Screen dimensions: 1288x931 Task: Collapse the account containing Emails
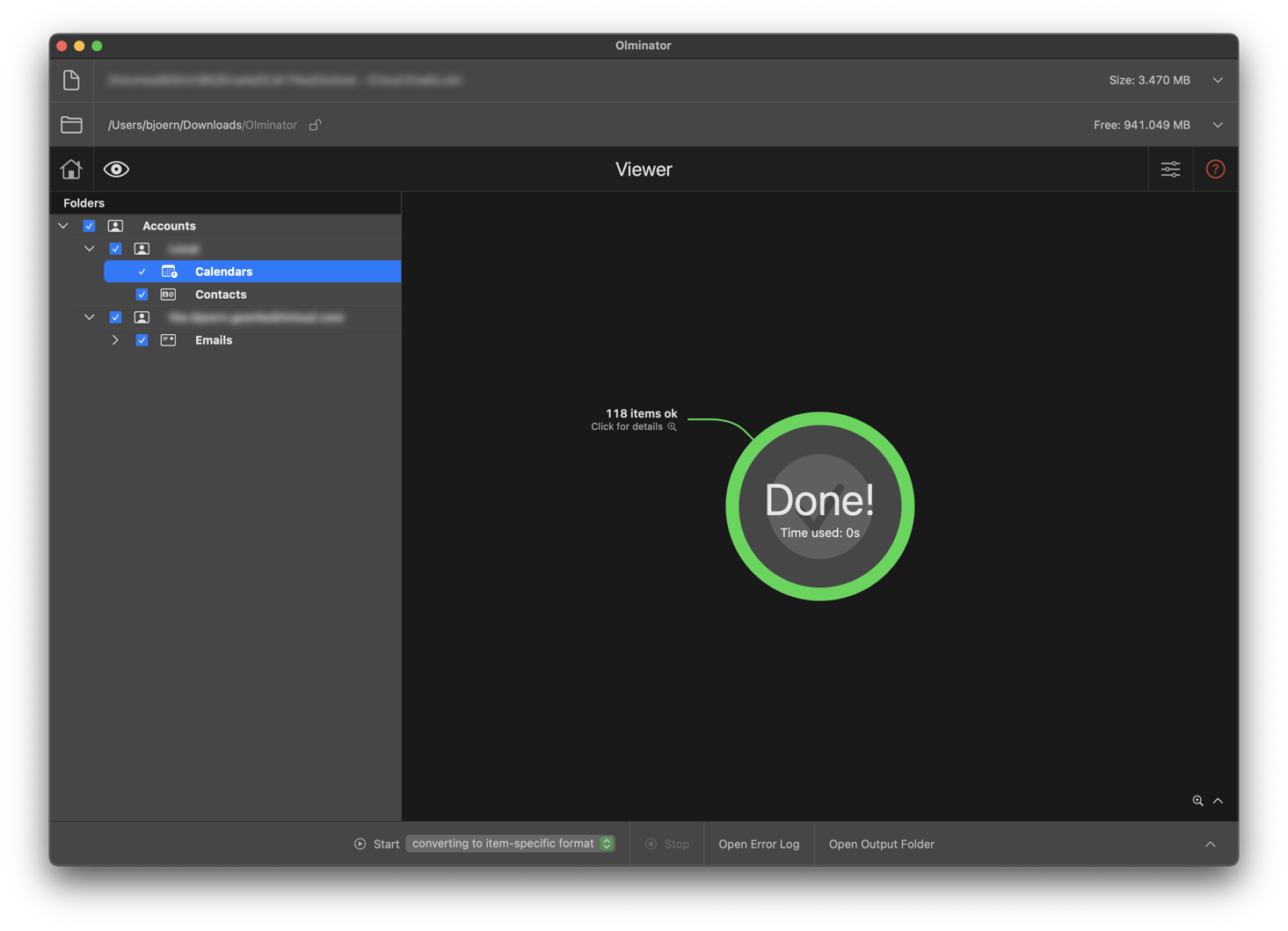[90, 317]
